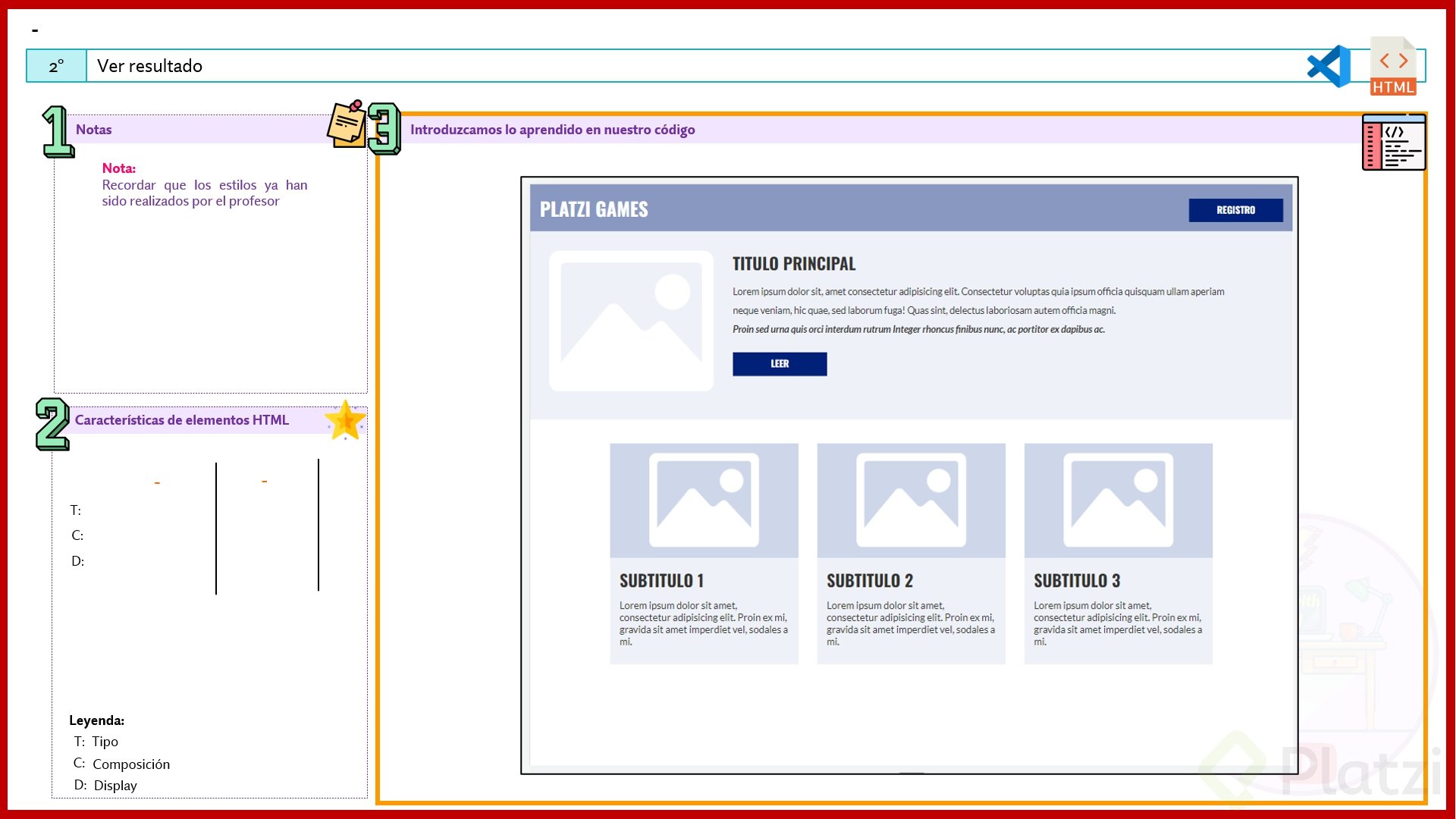1456x819 pixels.
Task: Click the 'C:' row label in table
Action: [77, 535]
